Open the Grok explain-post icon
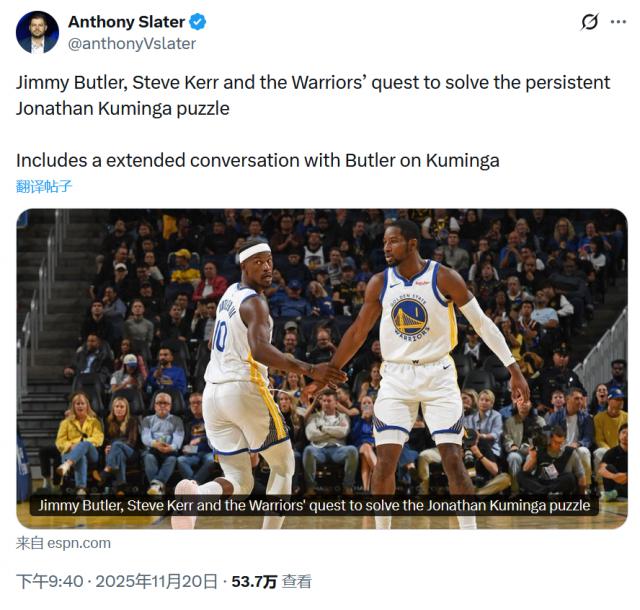 [589, 22]
